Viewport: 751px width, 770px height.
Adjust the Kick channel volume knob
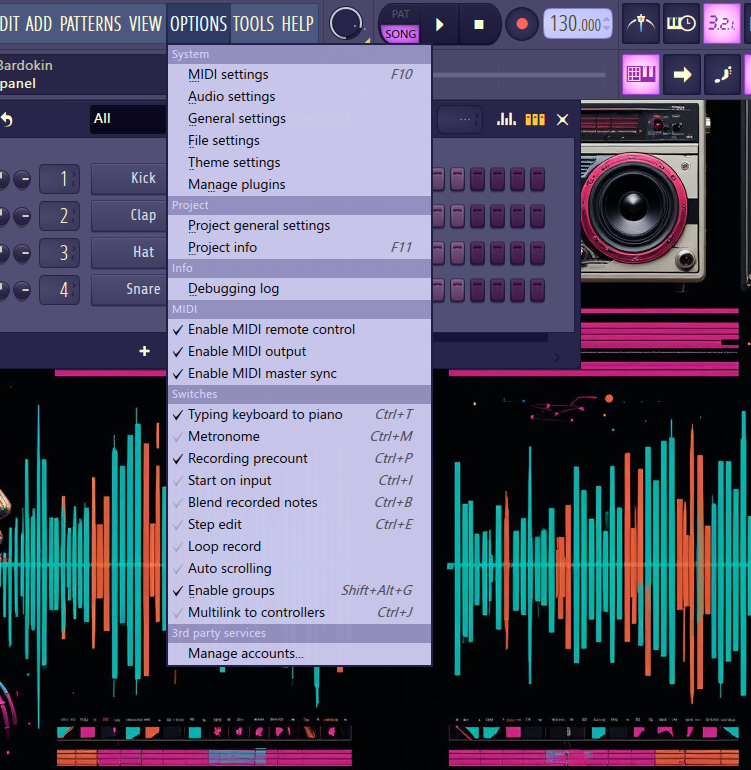[22, 179]
